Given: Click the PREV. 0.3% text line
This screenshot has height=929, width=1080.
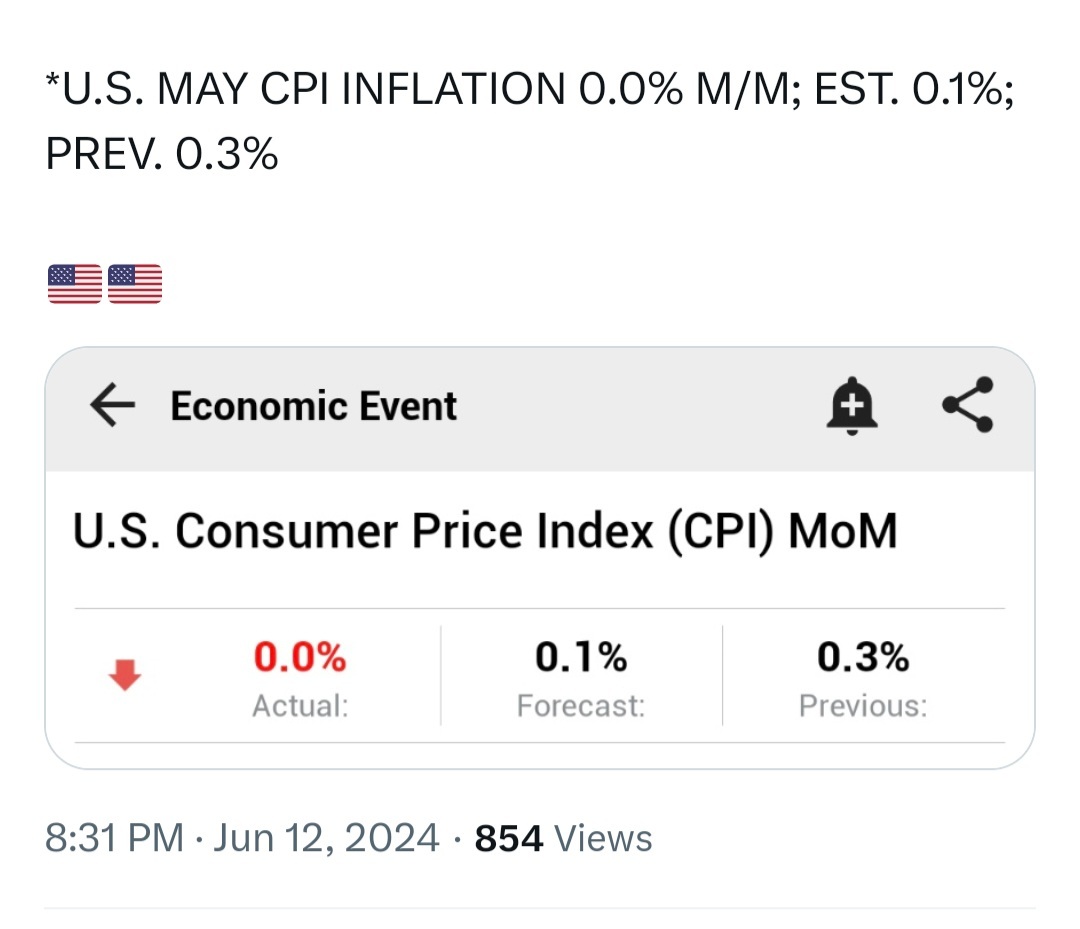Looking at the screenshot, I should (162, 153).
